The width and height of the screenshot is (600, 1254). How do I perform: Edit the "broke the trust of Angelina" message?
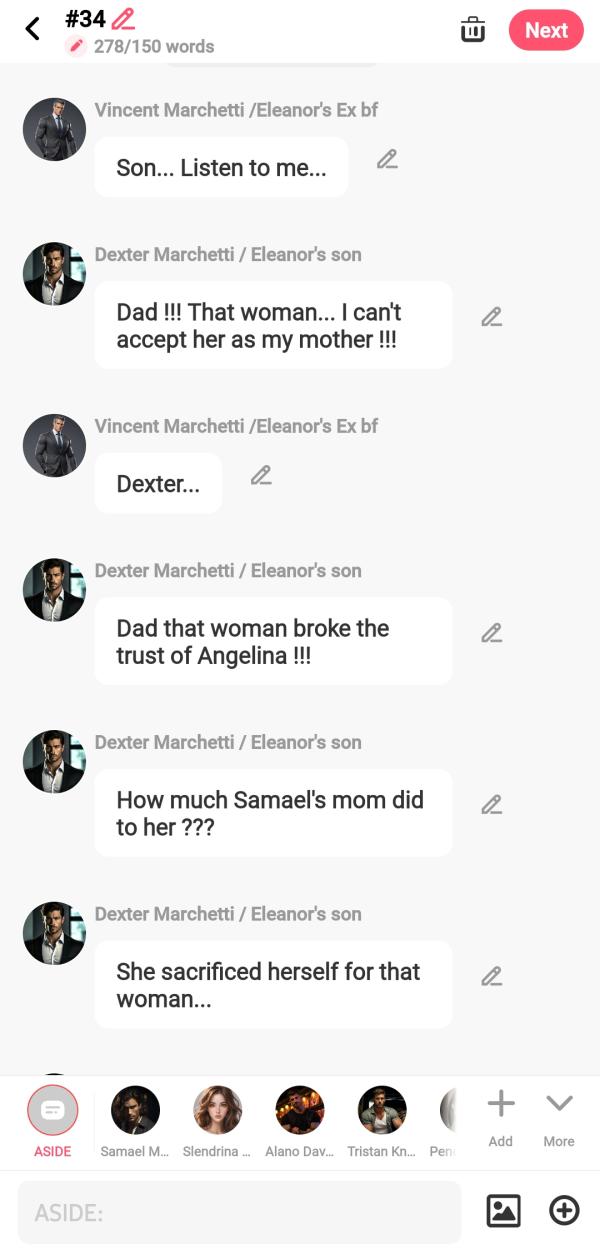click(x=491, y=633)
